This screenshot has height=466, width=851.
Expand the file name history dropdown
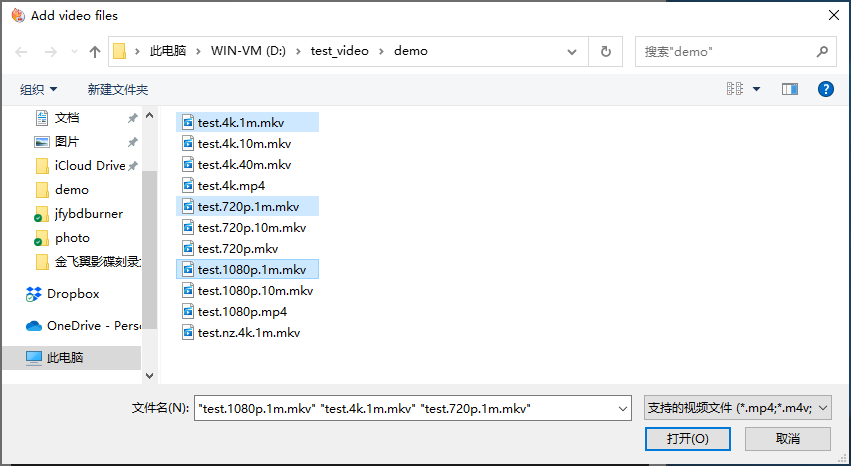[624, 408]
